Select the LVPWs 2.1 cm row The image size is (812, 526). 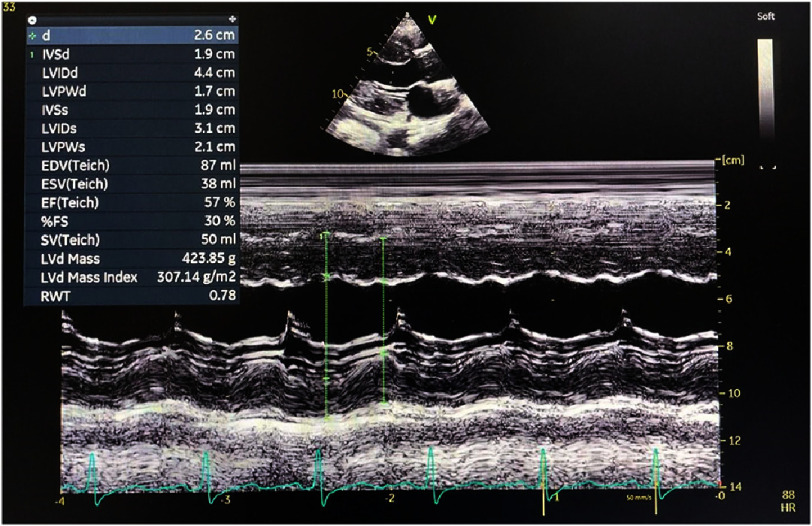tap(133, 147)
